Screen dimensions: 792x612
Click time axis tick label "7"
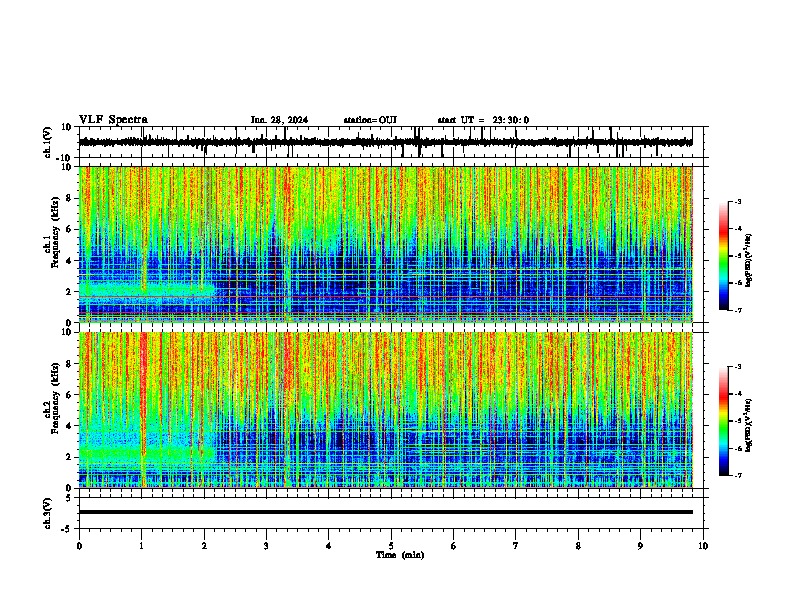pos(516,546)
